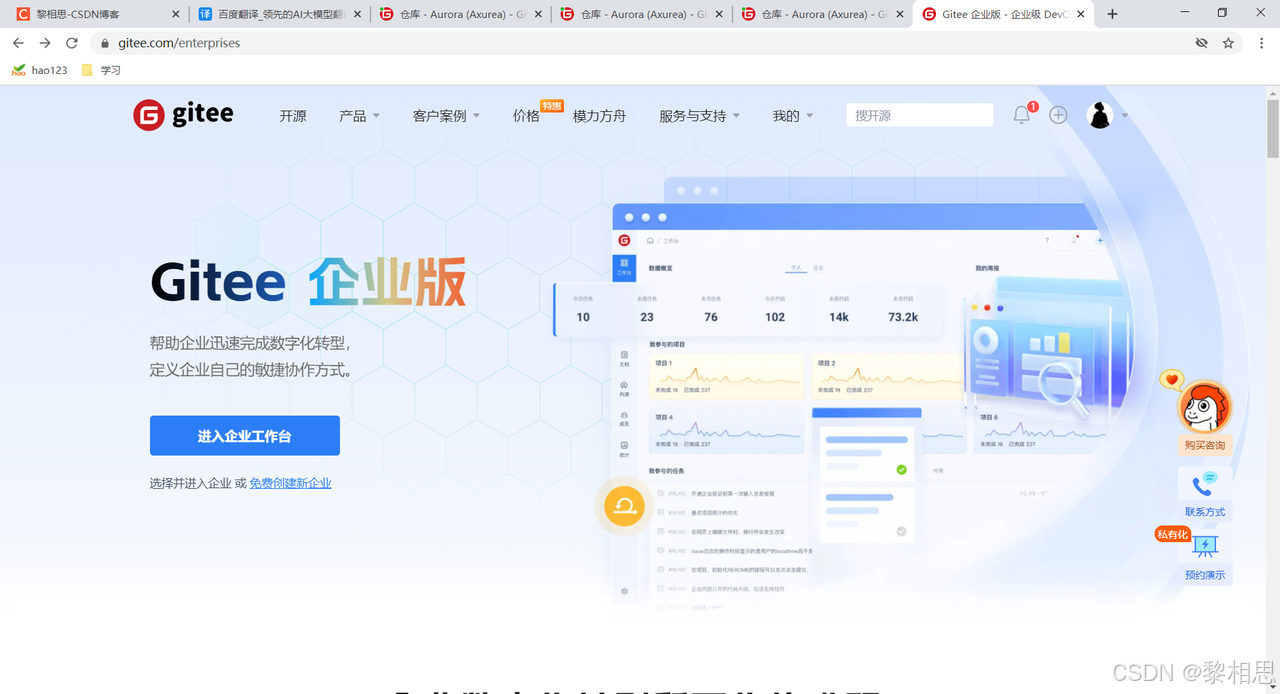Screen dimensions: 1280x694
Task: Open the user avatar menu
Action: 1100,115
